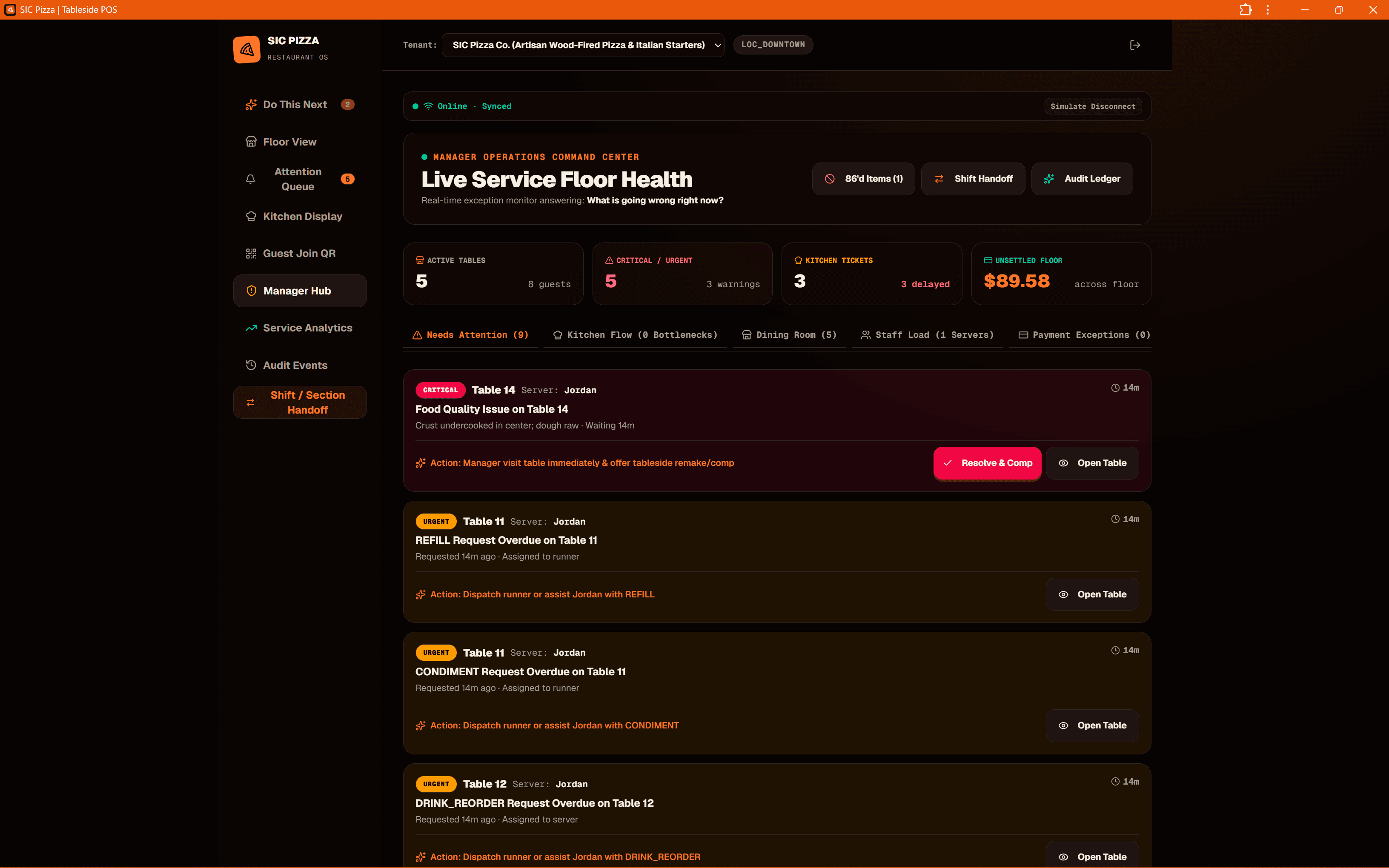Screen dimensions: 1389x868
Task: Click the Manager Hub shield icon
Action: [252, 291]
